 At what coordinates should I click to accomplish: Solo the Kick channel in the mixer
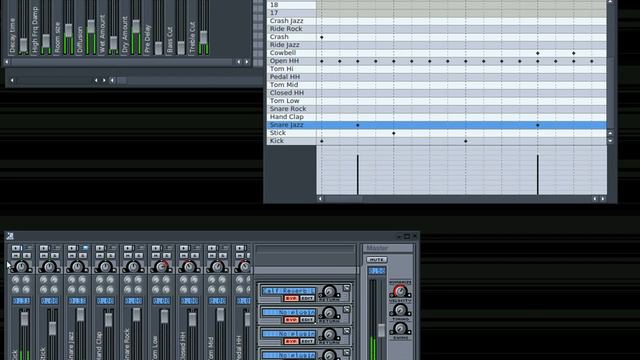(x=27, y=256)
